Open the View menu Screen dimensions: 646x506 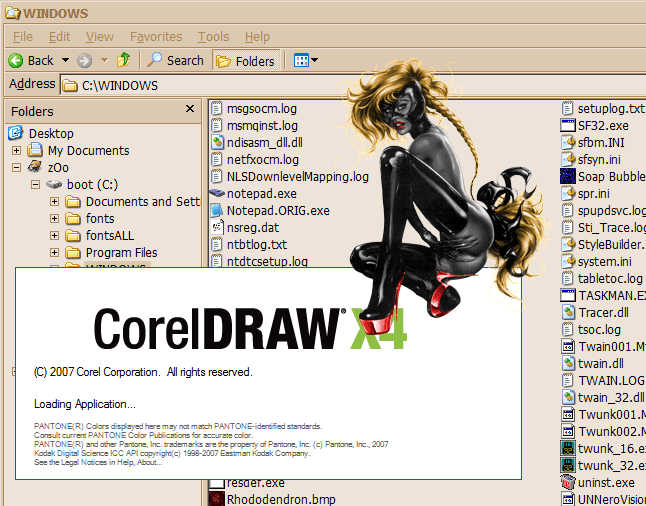pos(100,37)
